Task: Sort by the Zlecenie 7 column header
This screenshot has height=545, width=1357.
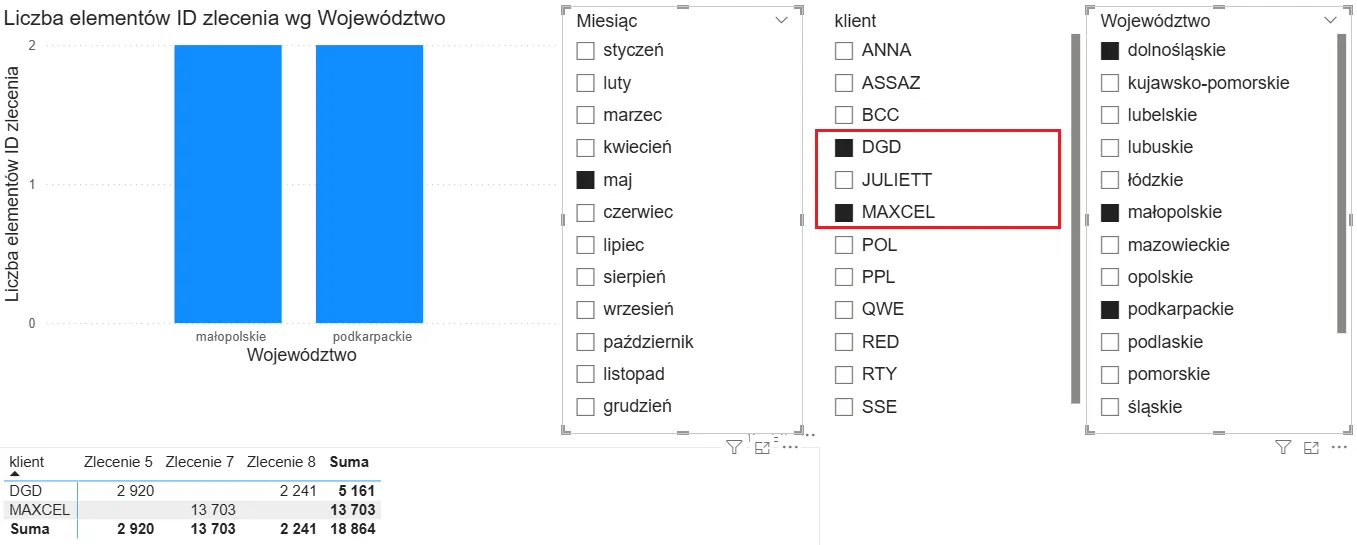Action: coord(200,462)
